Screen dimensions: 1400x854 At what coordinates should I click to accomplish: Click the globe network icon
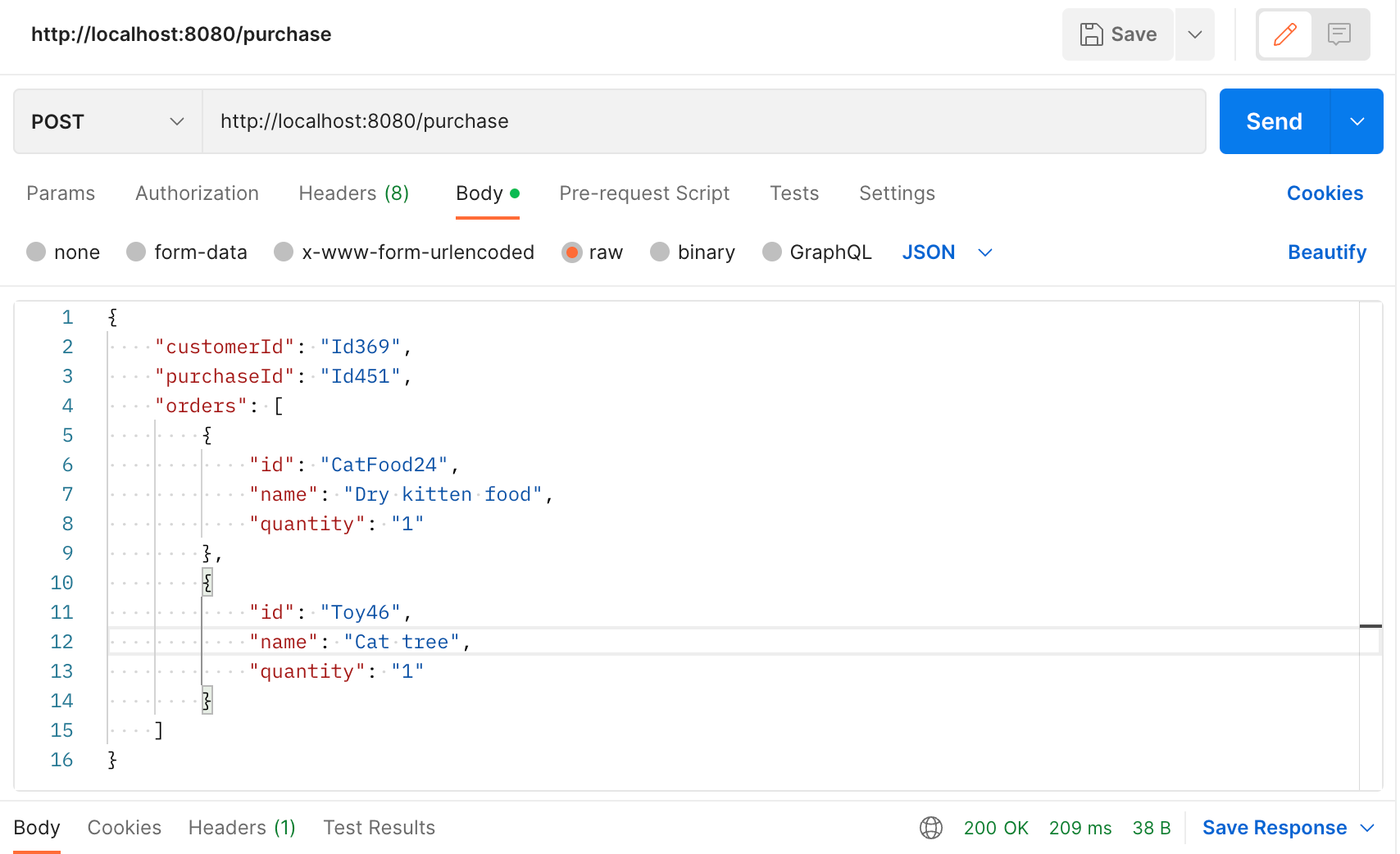coord(931,828)
